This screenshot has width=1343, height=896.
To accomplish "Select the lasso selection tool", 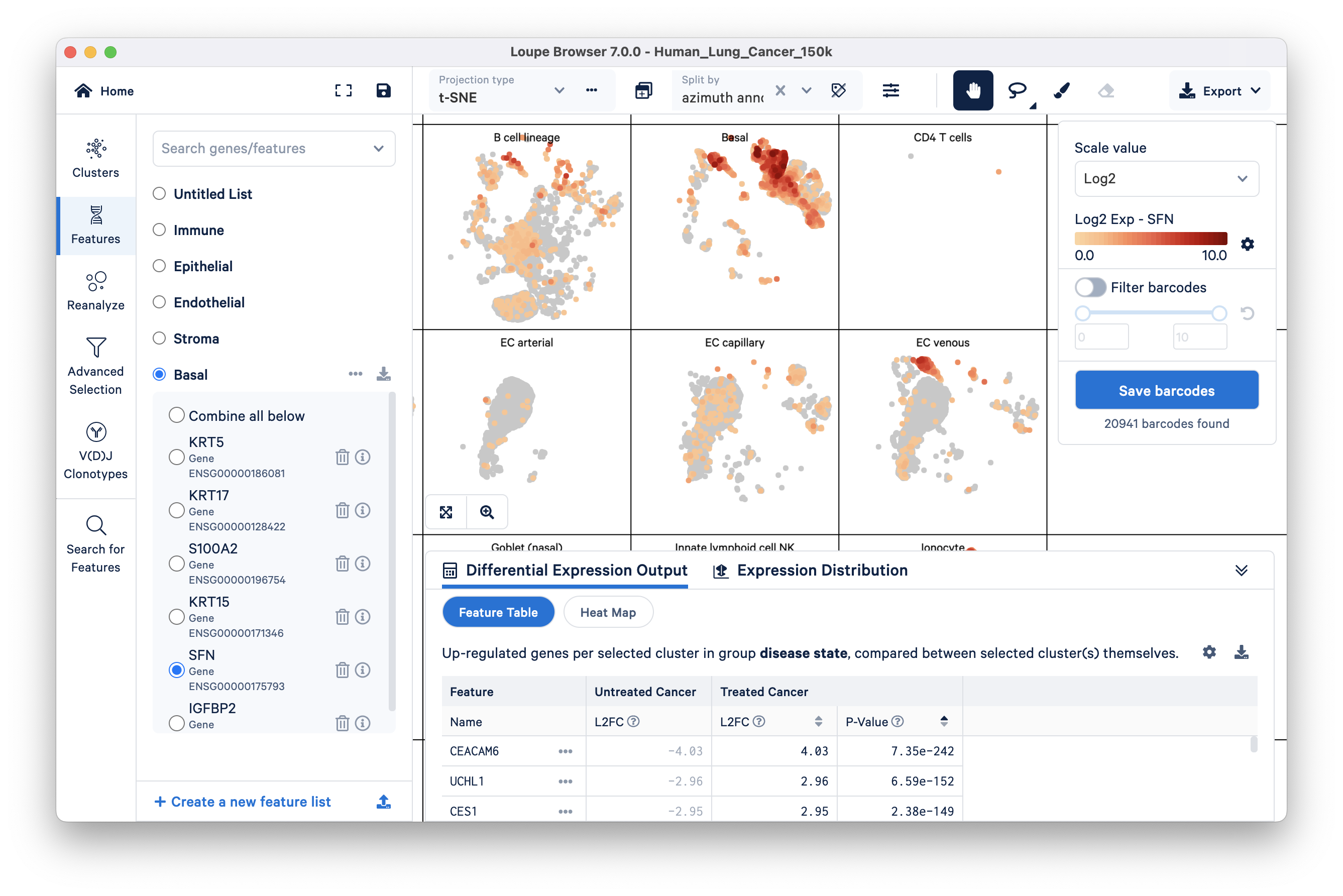I will click(1017, 90).
